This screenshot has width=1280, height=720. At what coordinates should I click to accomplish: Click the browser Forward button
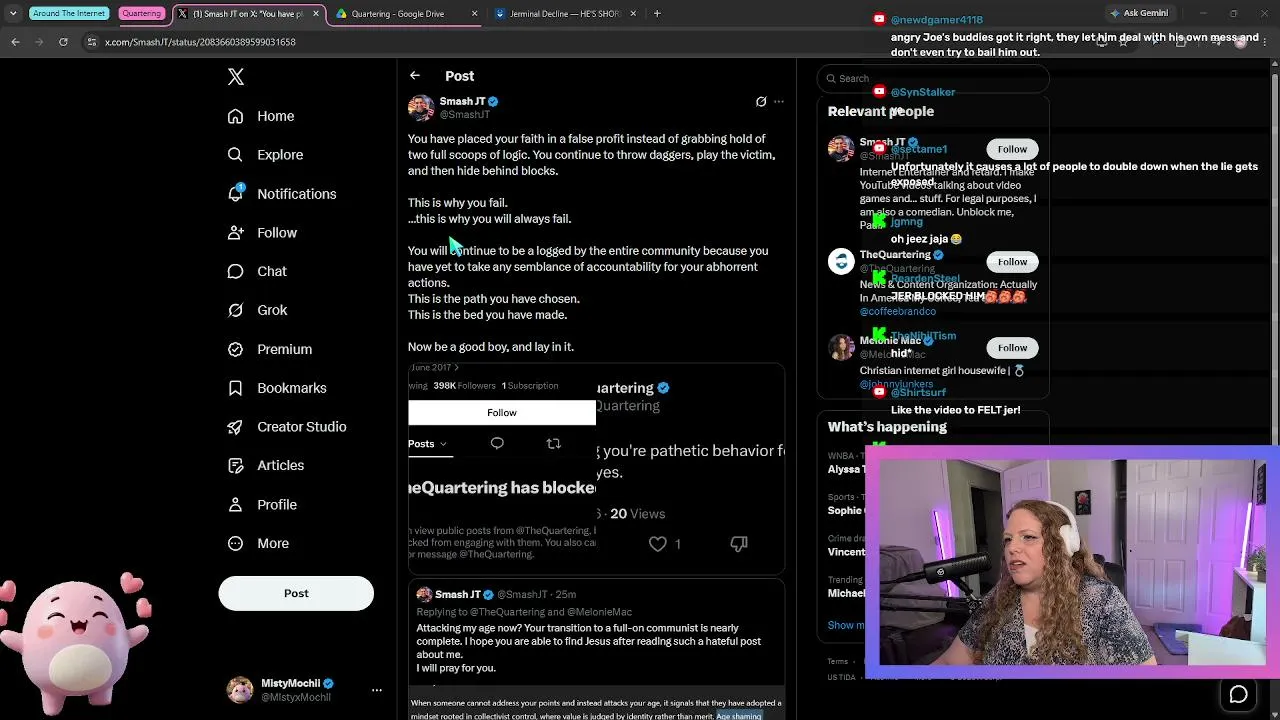(x=39, y=42)
